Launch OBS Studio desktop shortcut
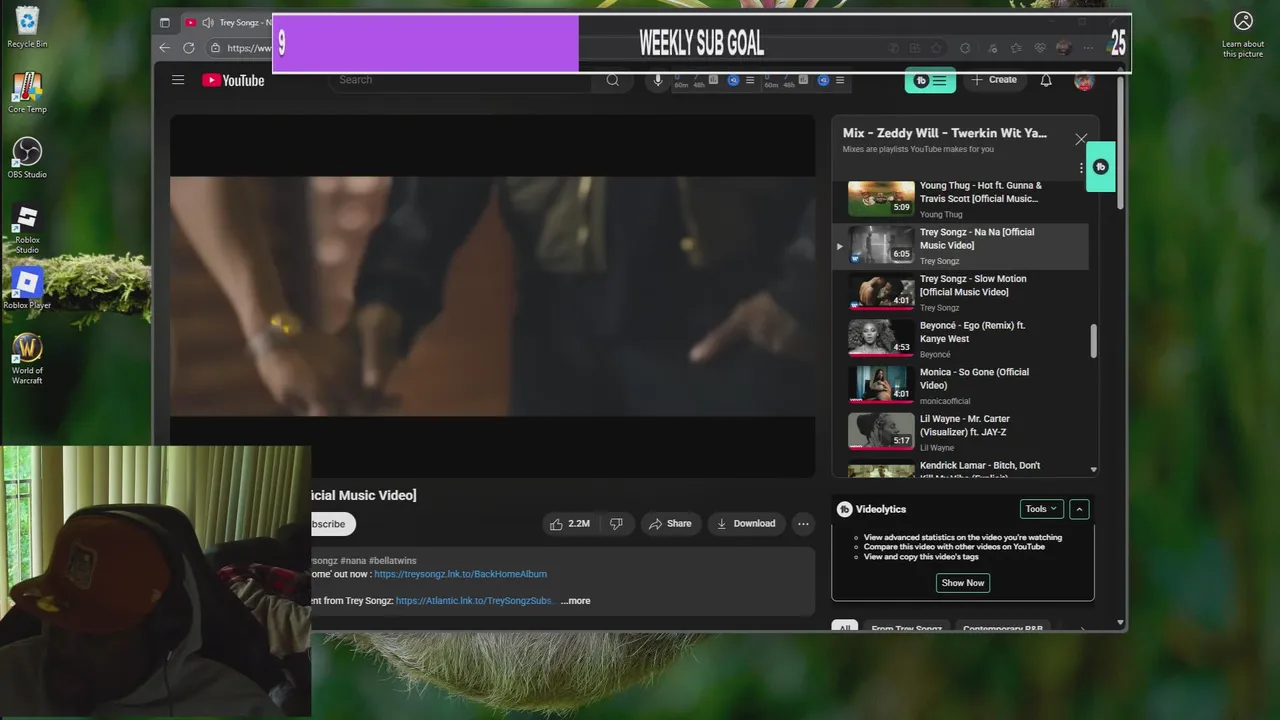The height and width of the screenshot is (720, 1280). point(27,157)
